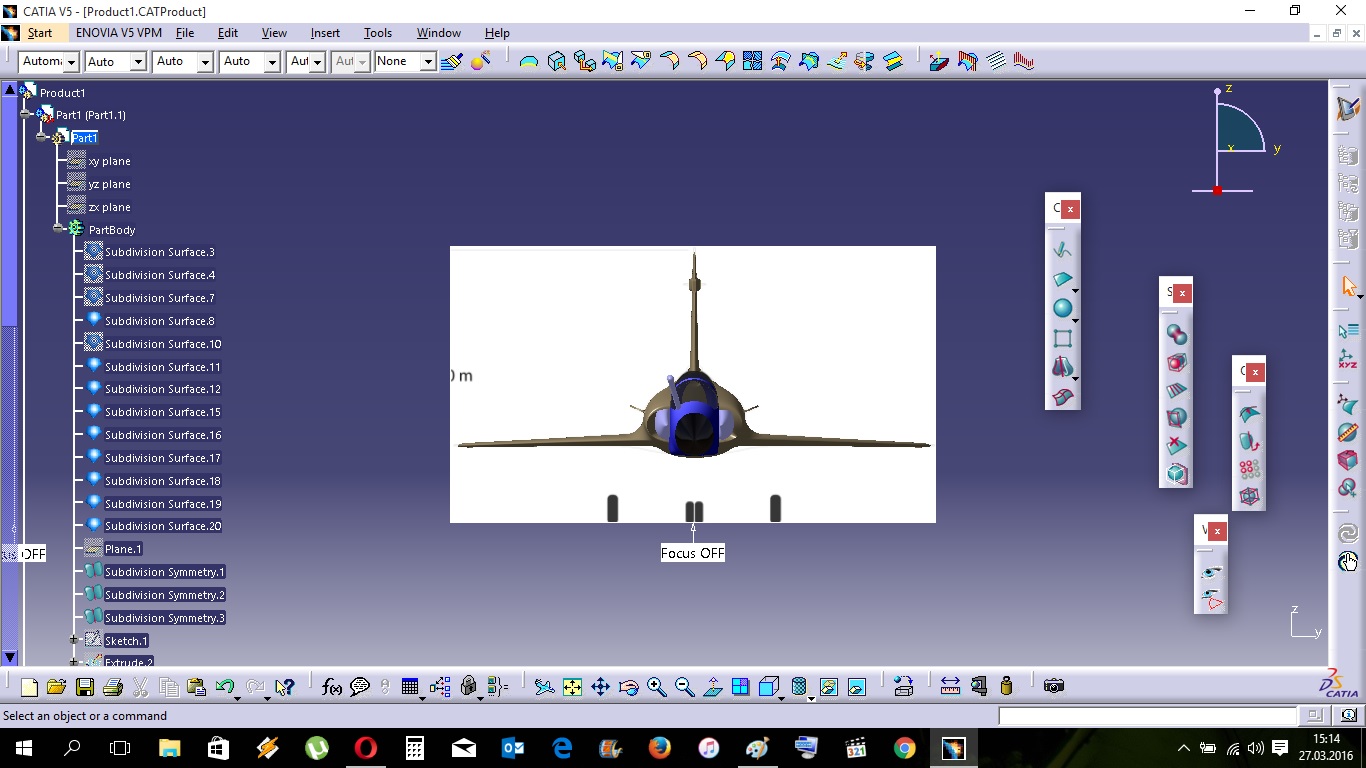Click the Formula f(x) icon
1366x768 pixels.
[332, 687]
